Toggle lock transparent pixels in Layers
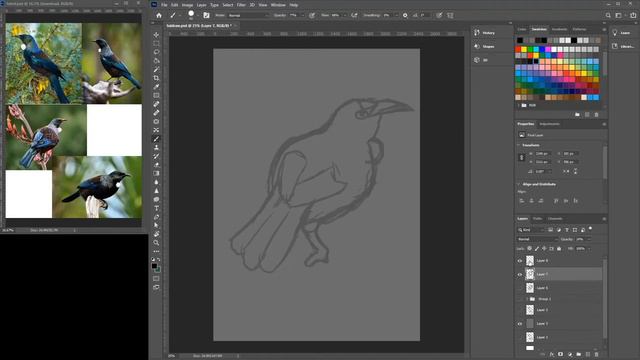 click(x=529, y=249)
